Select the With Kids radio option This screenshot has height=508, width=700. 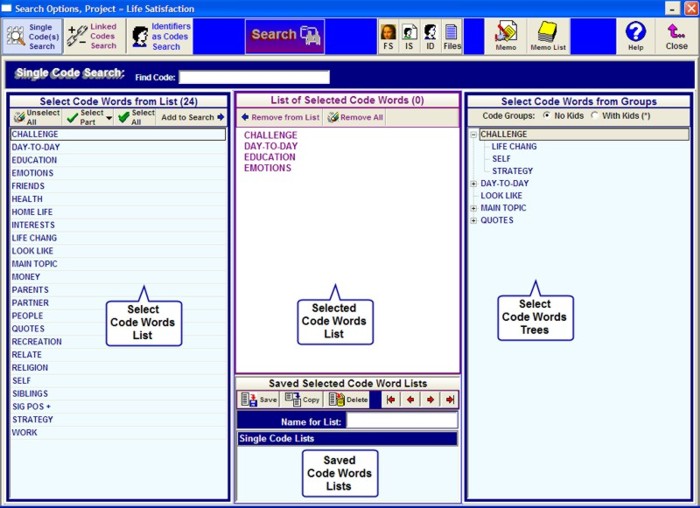tap(596, 116)
